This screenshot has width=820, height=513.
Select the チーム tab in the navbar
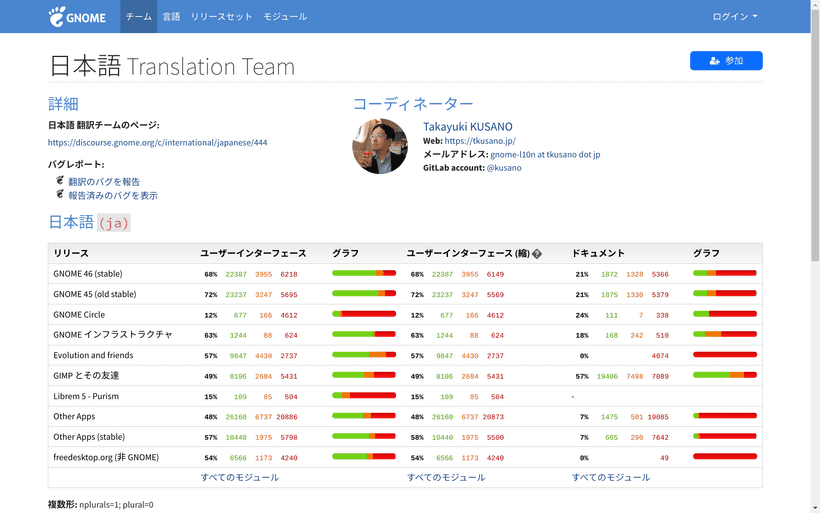(x=139, y=17)
